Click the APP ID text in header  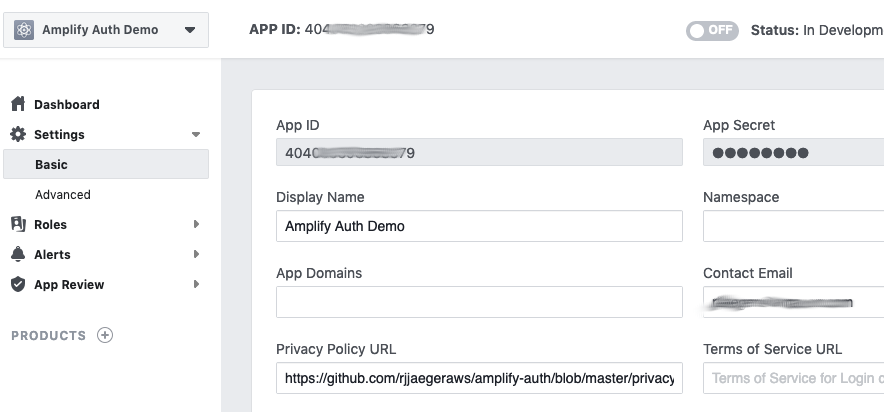click(342, 29)
